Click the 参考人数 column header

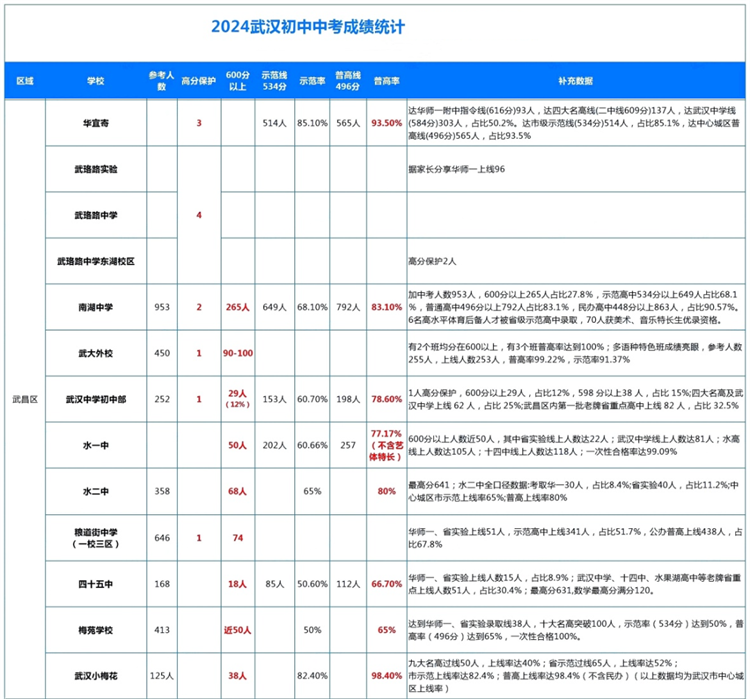(x=162, y=81)
